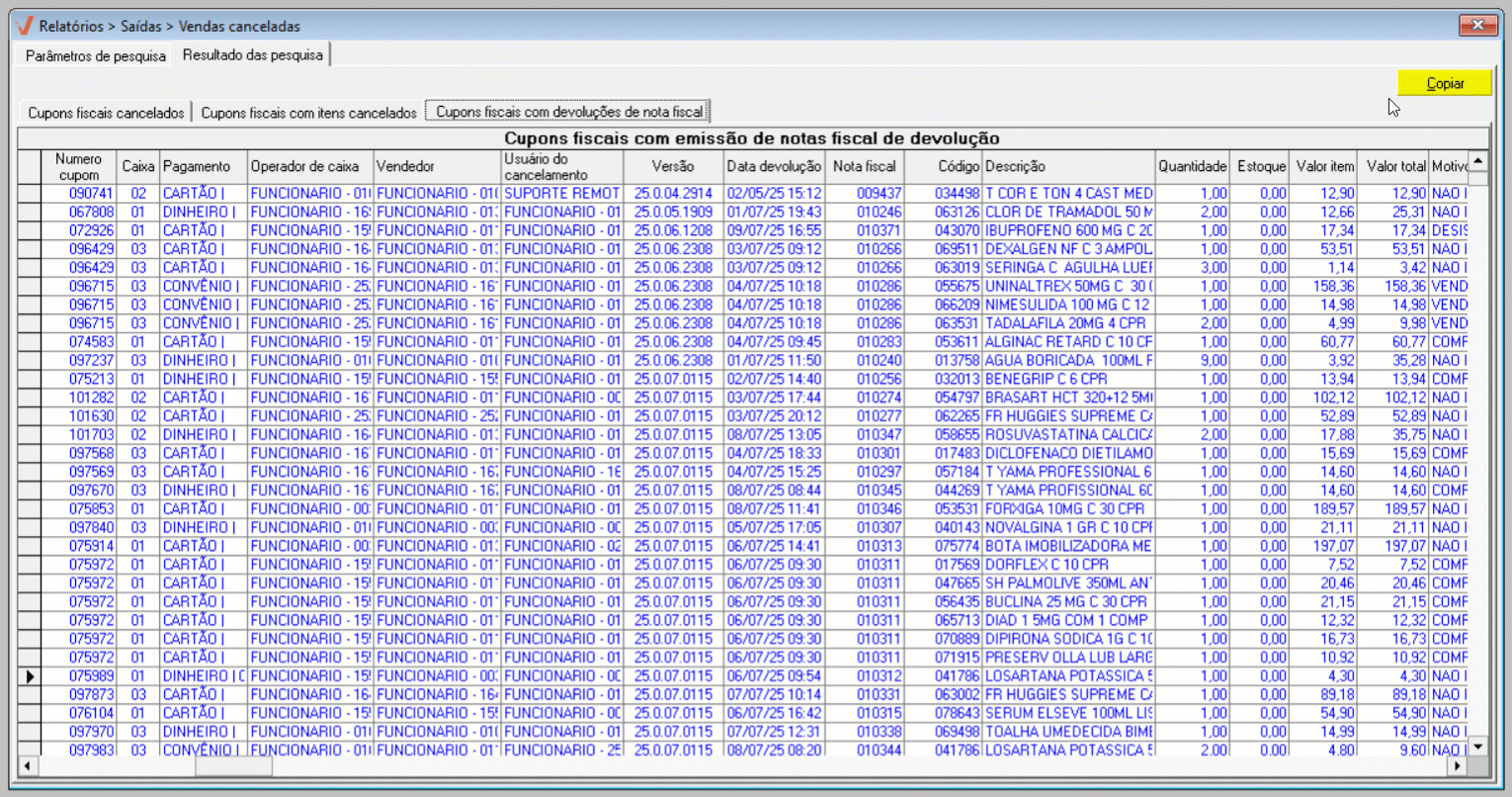Screen dimensions: 1512x797
Task: Close the Vendas canceladas window
Action: [x=1477, y=25]
